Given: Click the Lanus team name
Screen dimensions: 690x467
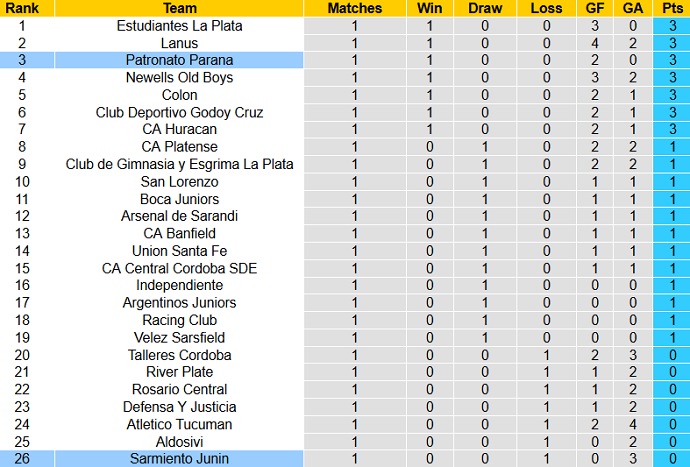Looking at the screenshot, I should point(179,43).
